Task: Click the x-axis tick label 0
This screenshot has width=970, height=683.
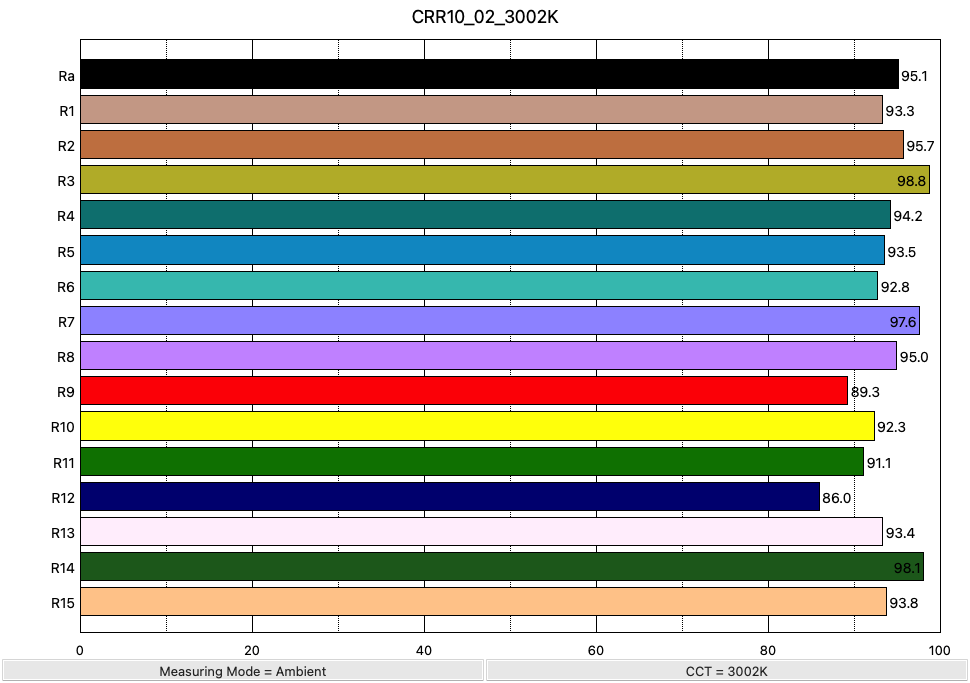Action: pyautogui.click(x=80, y=650)
